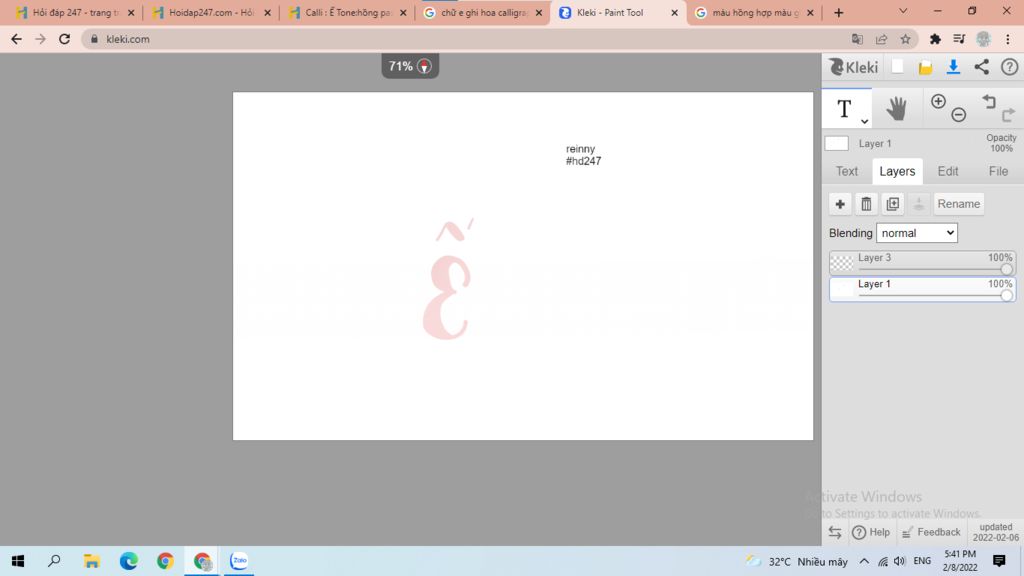Zoom in with plus magnifier
Viewport: 1024px width, 576px height.
tap(938, 101)
